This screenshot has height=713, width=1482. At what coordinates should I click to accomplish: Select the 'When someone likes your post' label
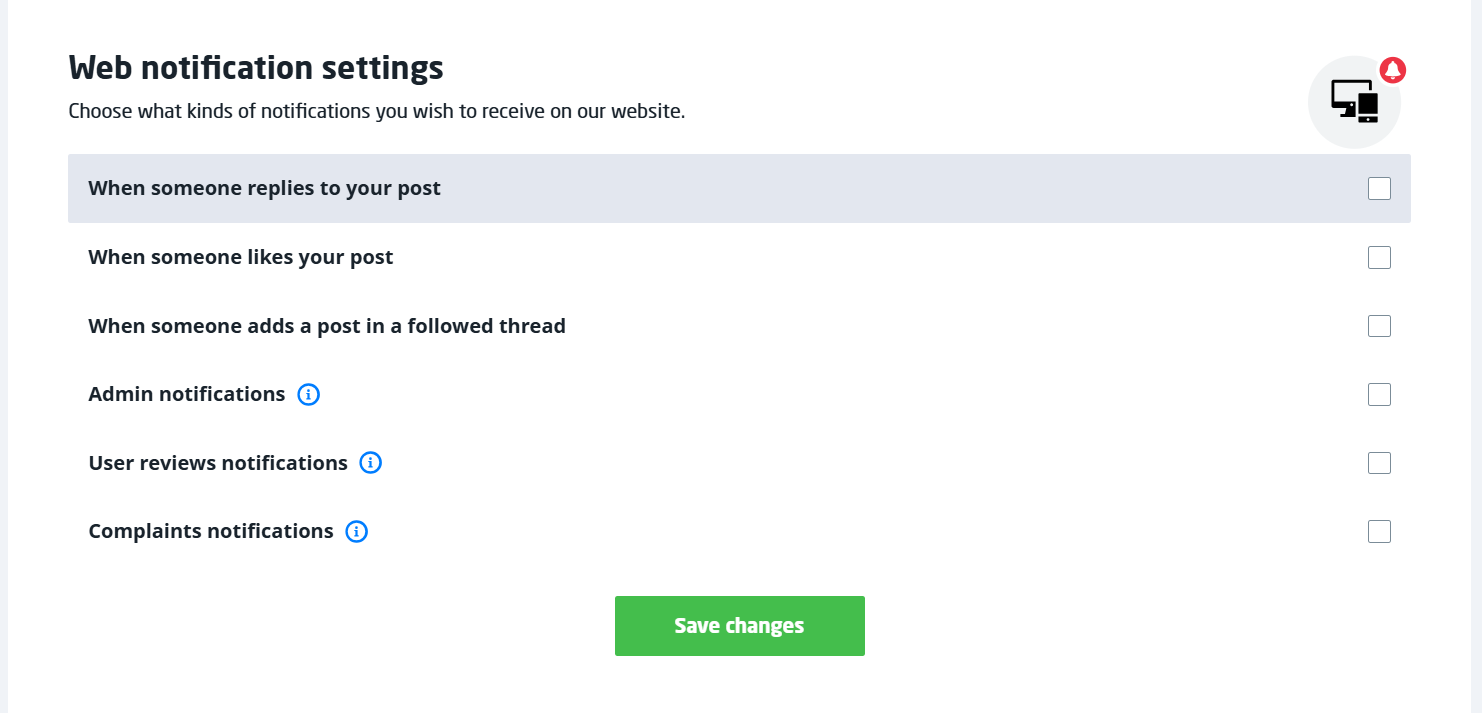point(241,258)
